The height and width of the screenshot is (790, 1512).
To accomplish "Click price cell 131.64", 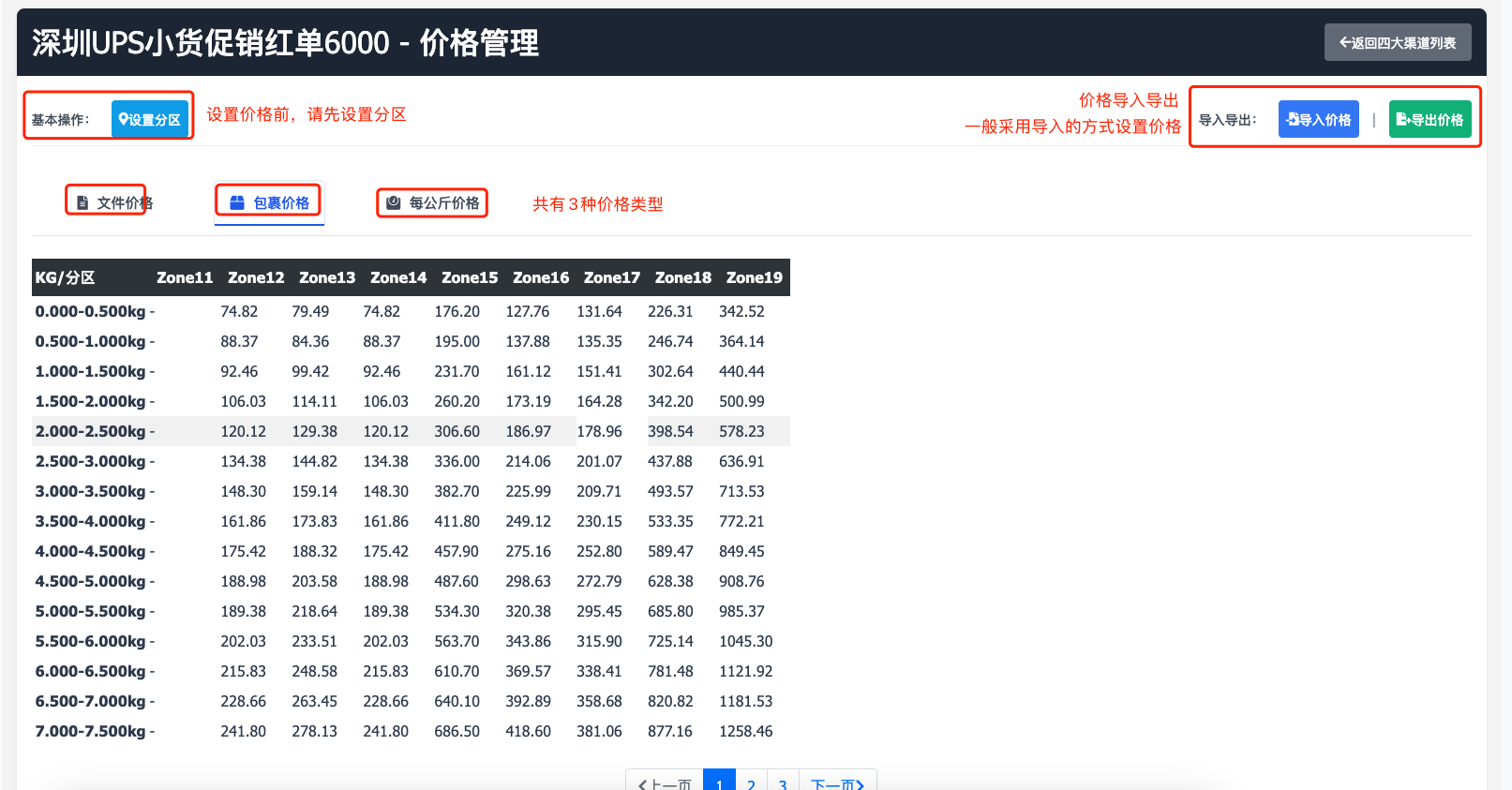I will tap(599, 311).
